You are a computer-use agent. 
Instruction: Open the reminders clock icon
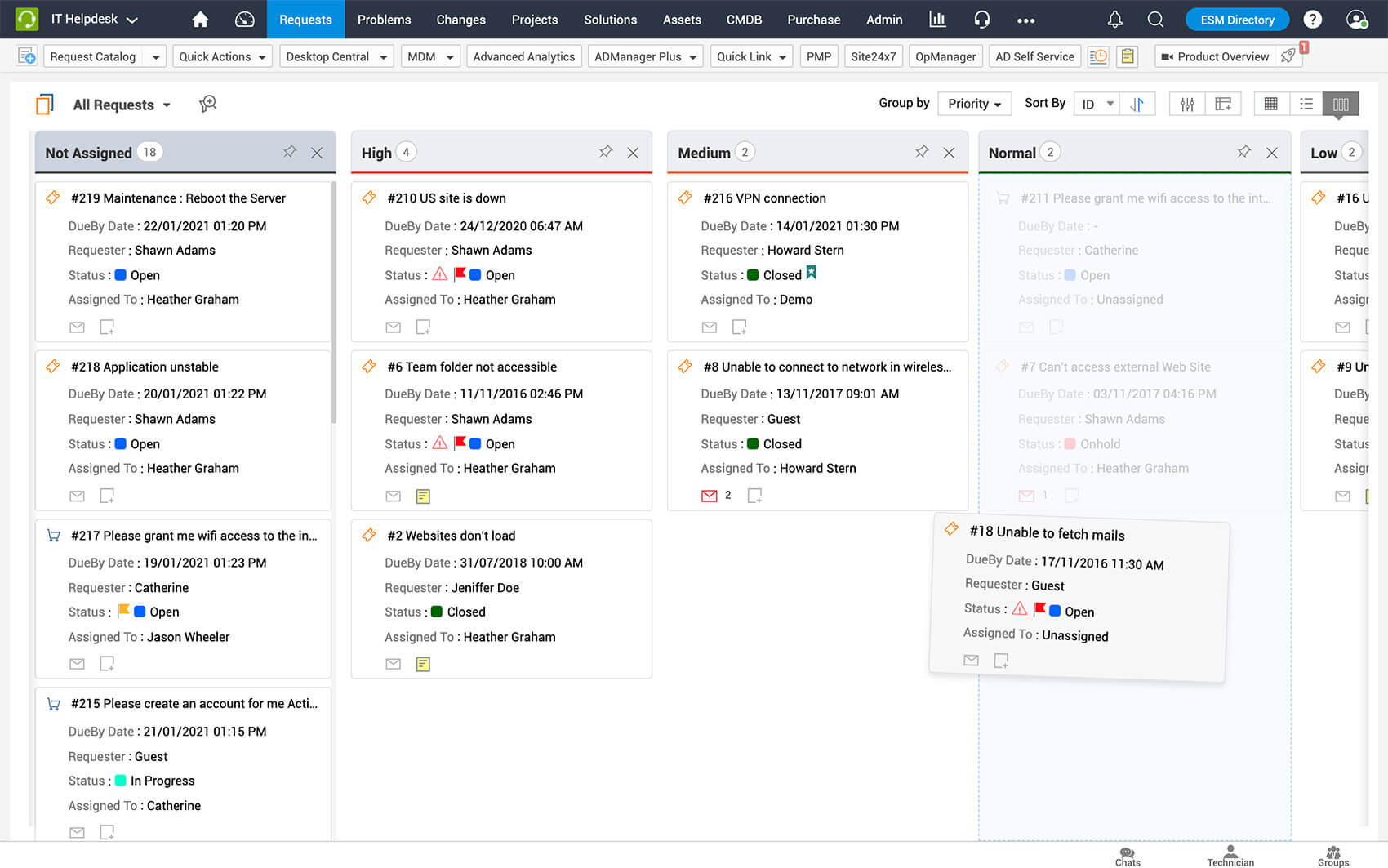pos(1099,56)
